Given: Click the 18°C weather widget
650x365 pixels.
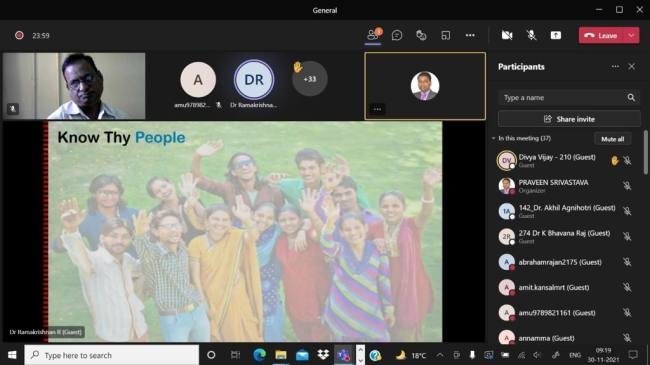Looking at the screenshot, I should pyautogui.click(x=411, y=355).
